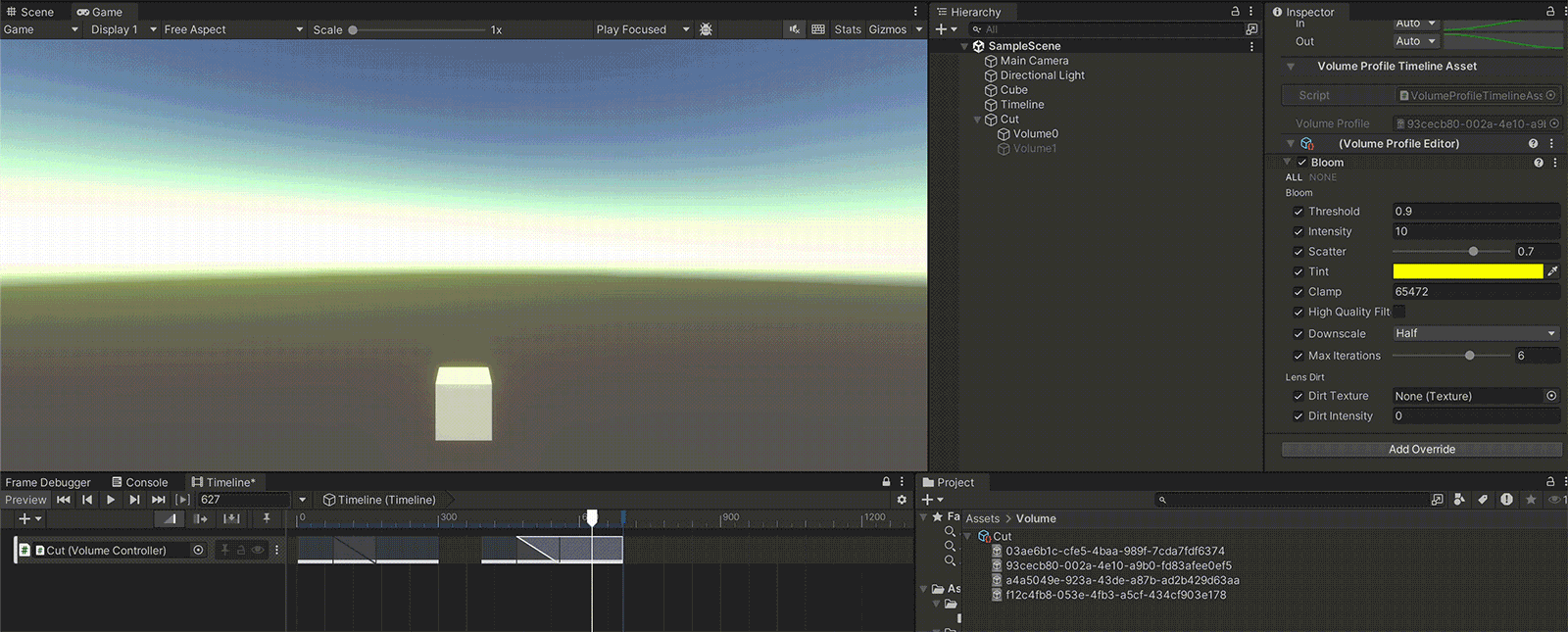Enable the High Quality Filtering checkbox

pos(1399,312)
